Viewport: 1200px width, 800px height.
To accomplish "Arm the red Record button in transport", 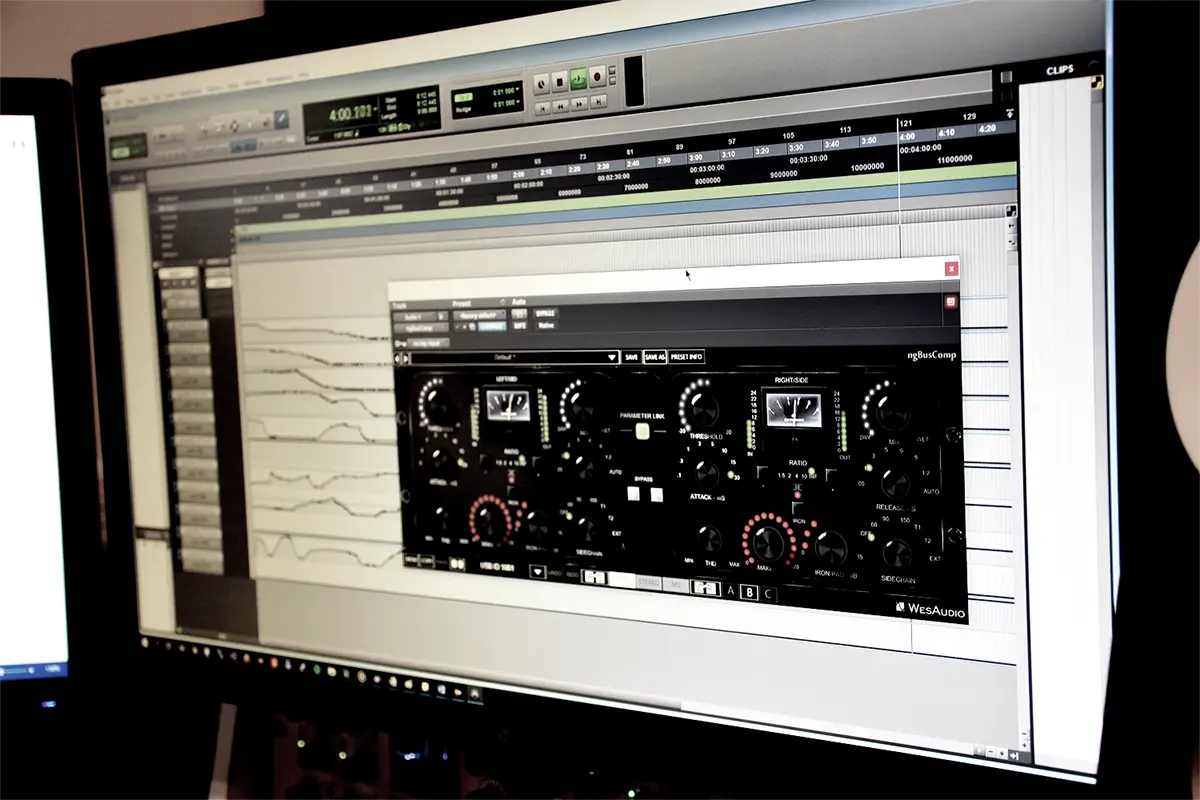I will [597, 77].
